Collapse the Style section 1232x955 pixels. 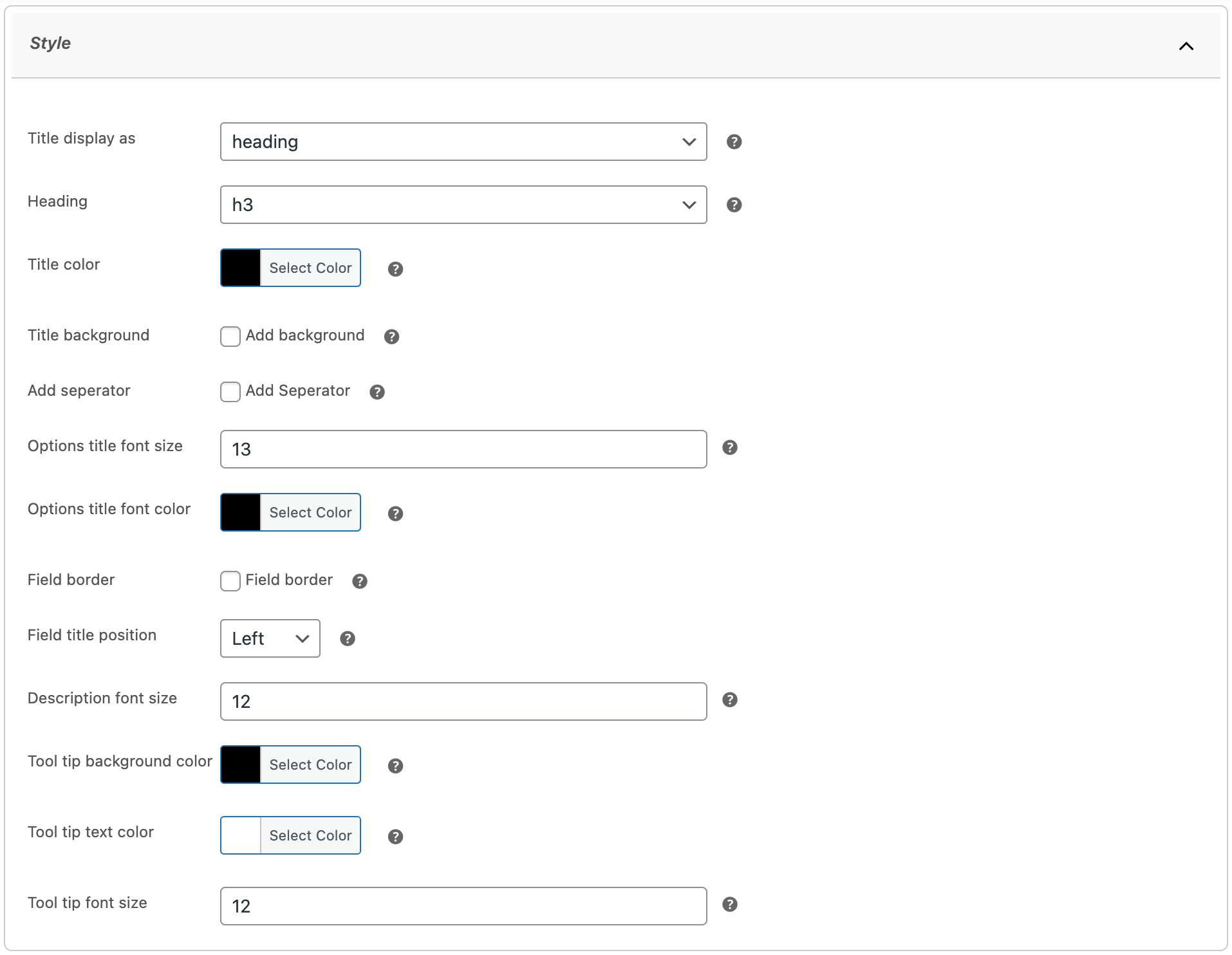click(1186, 46)
